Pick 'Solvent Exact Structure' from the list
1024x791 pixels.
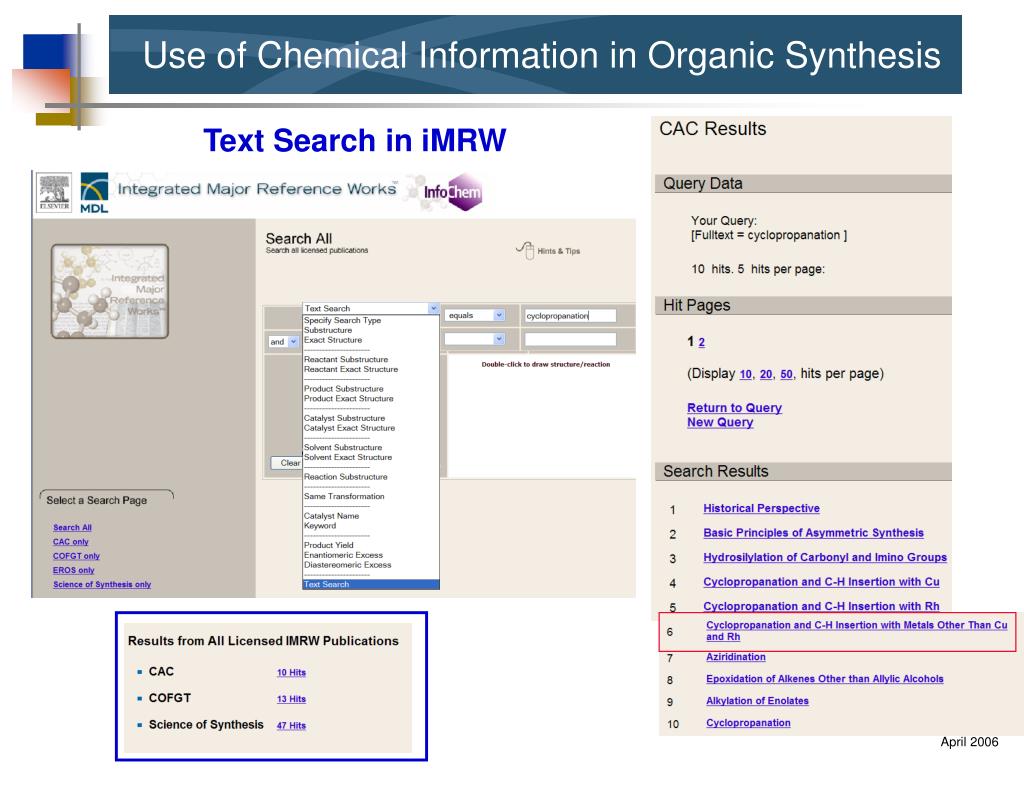point(348,458)
